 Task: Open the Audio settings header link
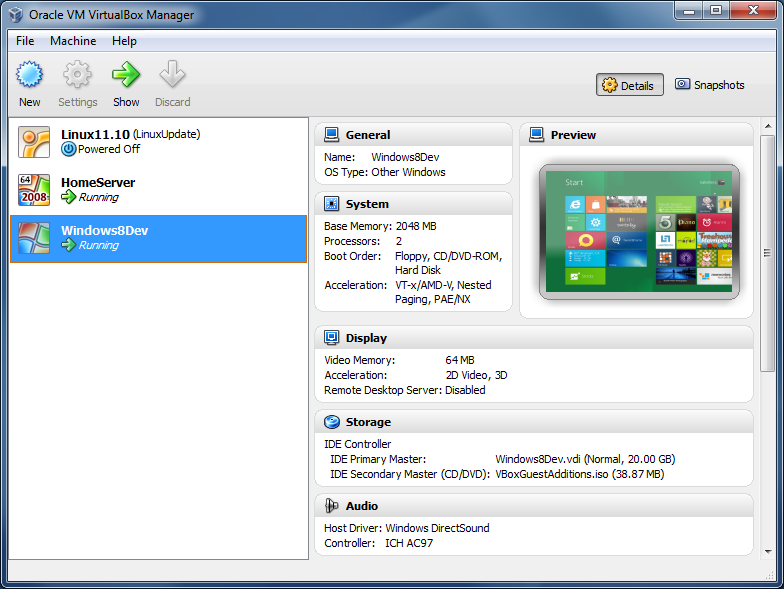click(362, 506)
